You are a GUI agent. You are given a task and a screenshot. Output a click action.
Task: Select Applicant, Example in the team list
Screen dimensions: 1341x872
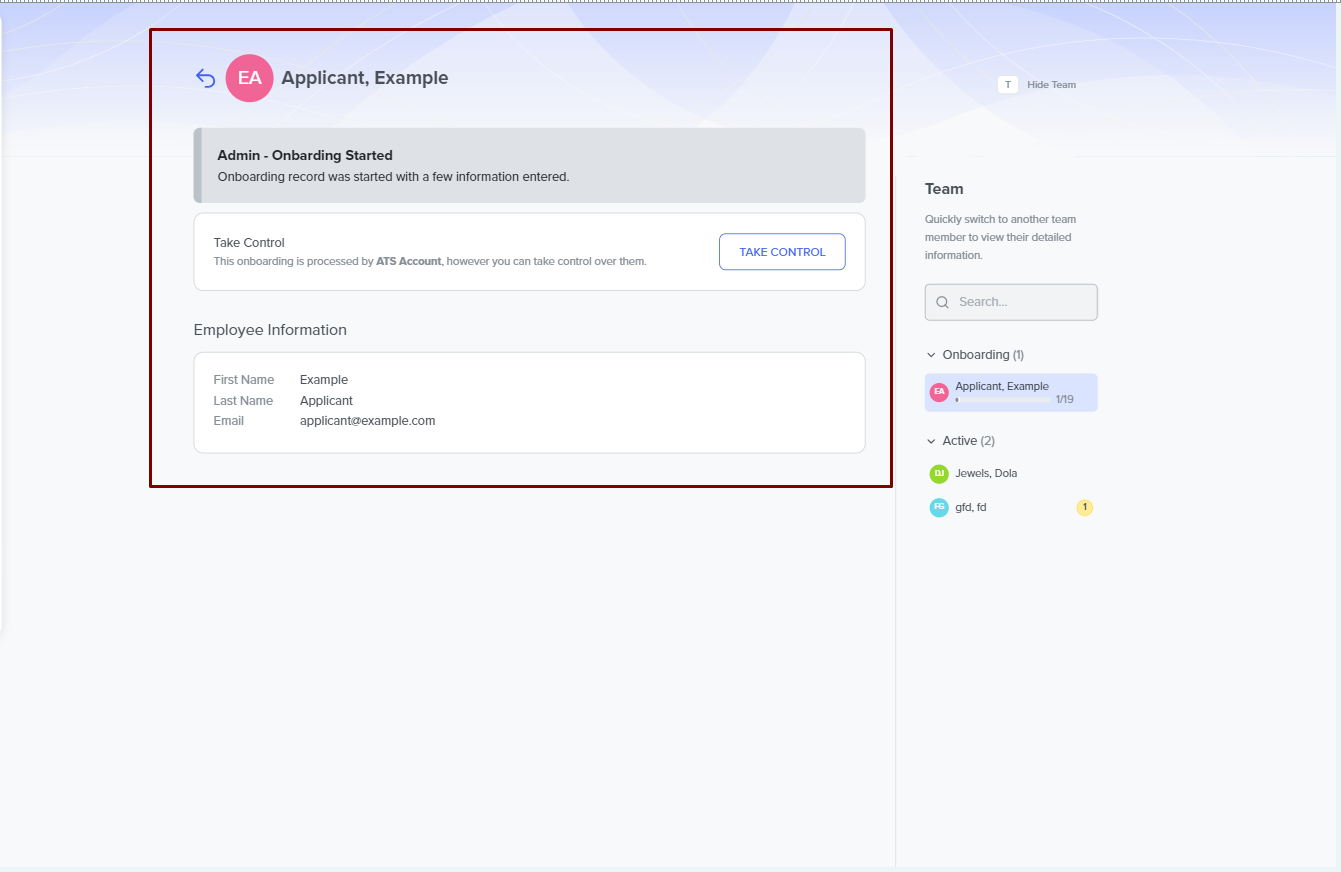click(1002, 386)
